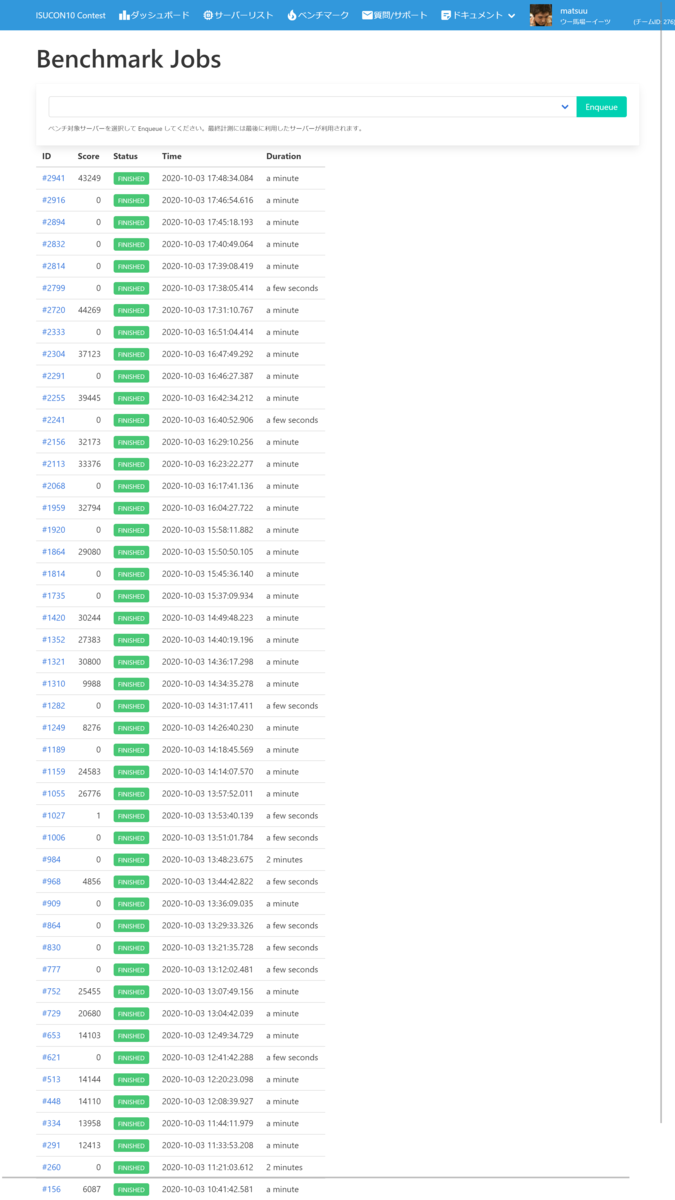
Task: Select timestamp 2020-10-03 13:48:23.675
Action: (x=207, y=860)
